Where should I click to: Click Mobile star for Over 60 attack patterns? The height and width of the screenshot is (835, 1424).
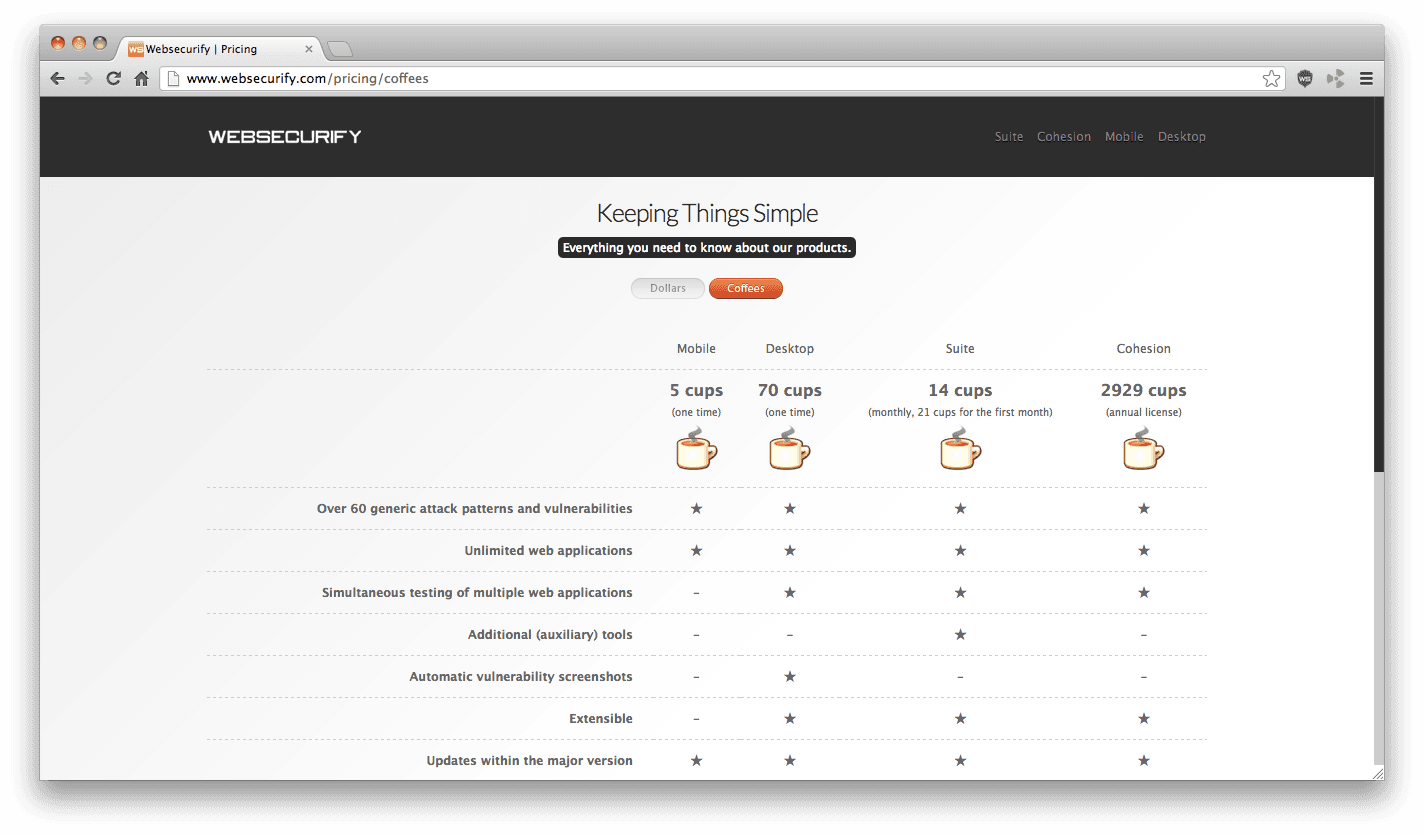click(x=696, y=509)
